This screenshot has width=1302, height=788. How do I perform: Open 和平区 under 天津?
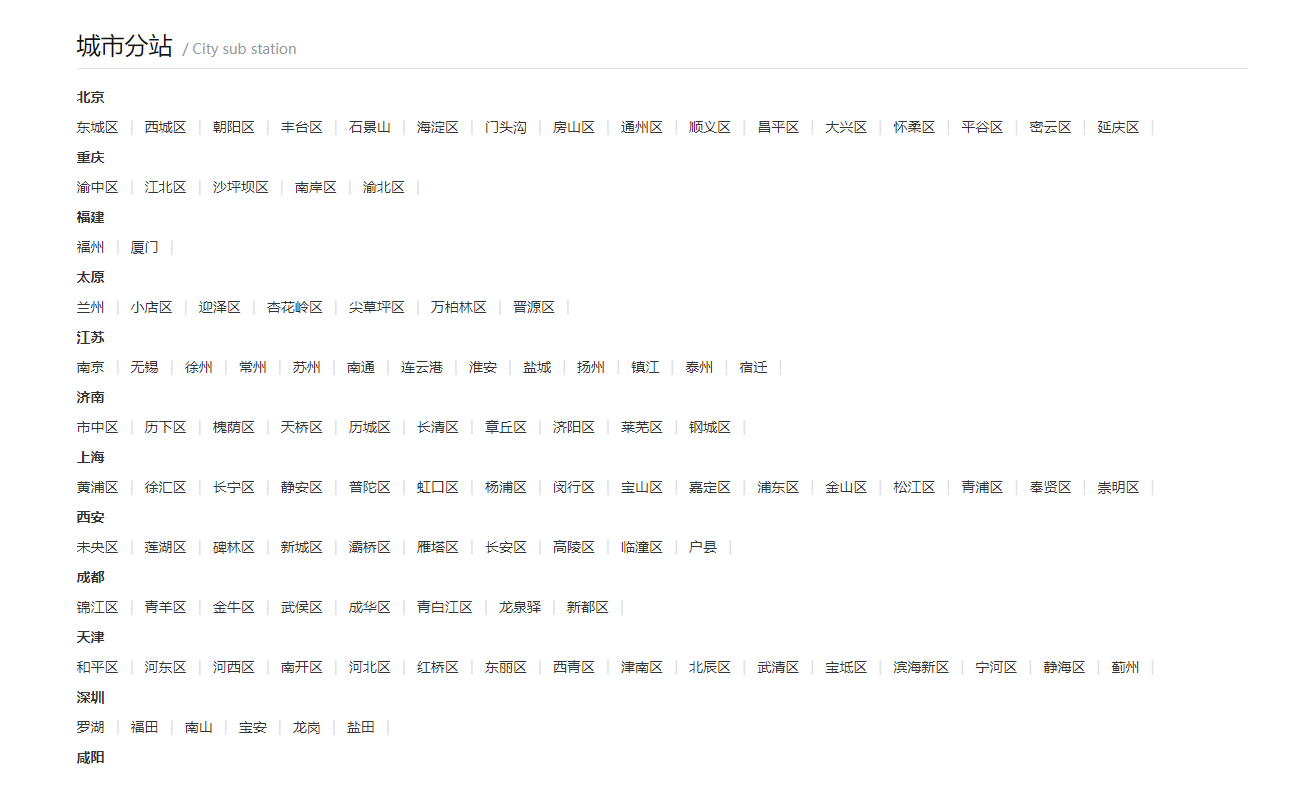(x=97, y=667)
